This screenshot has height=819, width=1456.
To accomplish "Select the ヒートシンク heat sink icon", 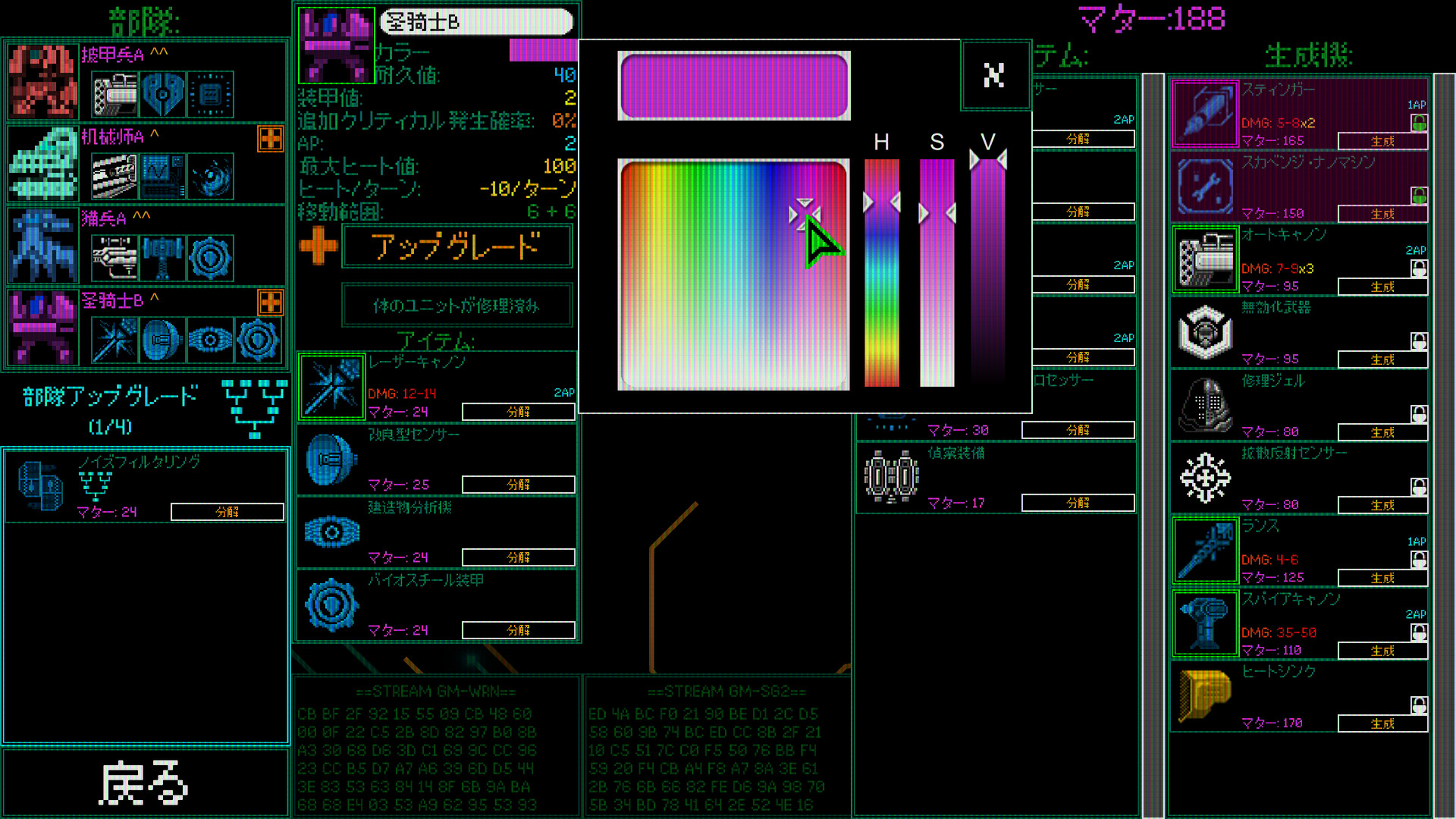I will click(x=1205, y=696).
